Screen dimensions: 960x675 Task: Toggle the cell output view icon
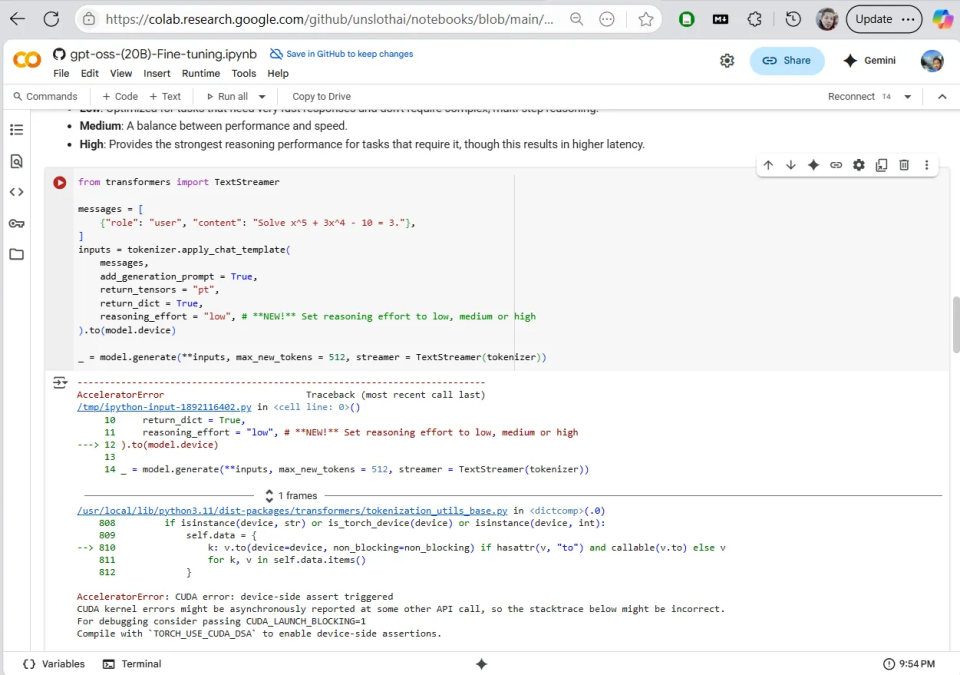(60, 382)
